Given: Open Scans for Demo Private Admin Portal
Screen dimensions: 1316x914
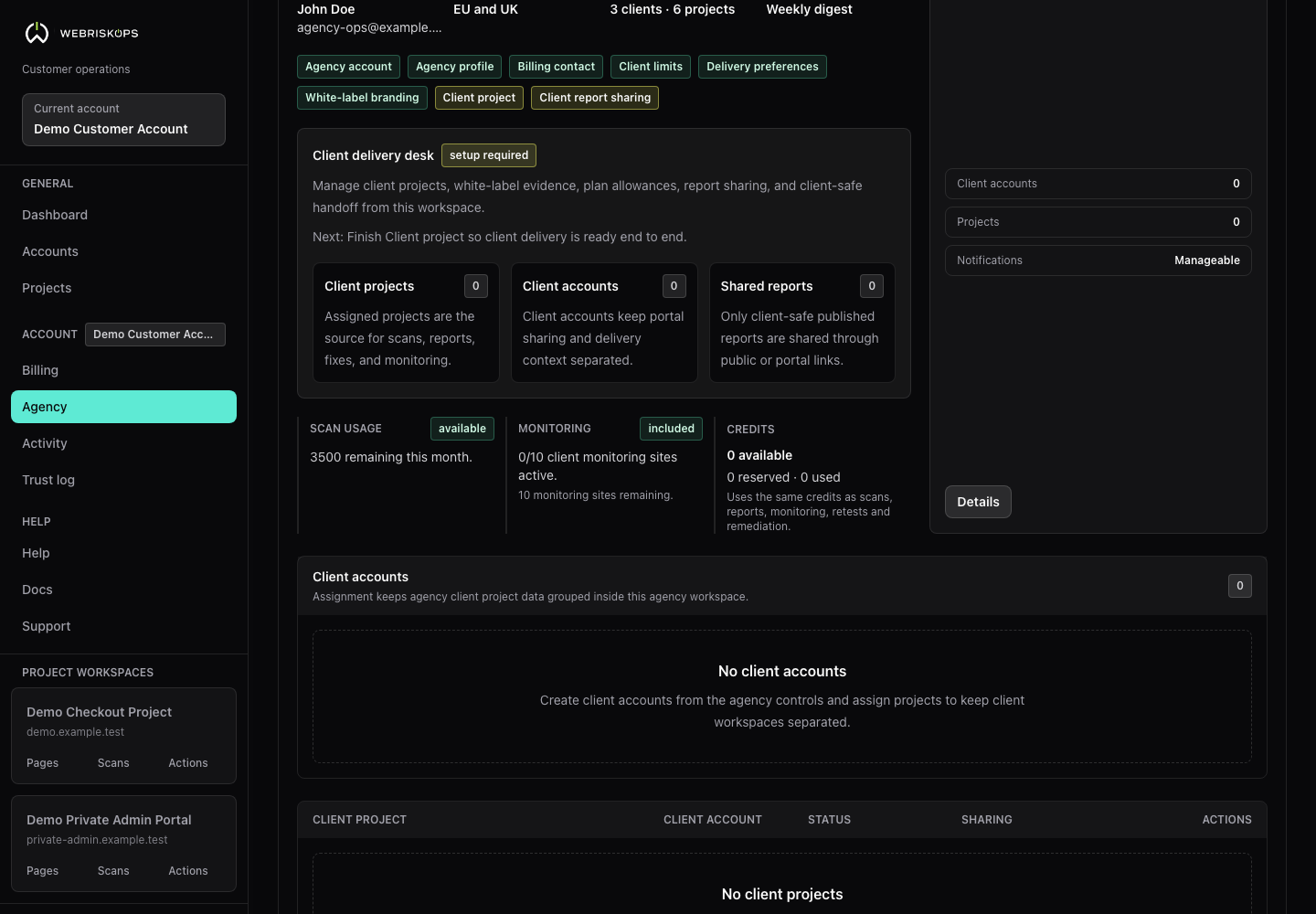Looking at the screenshot, I should click(x=113, y=871).
